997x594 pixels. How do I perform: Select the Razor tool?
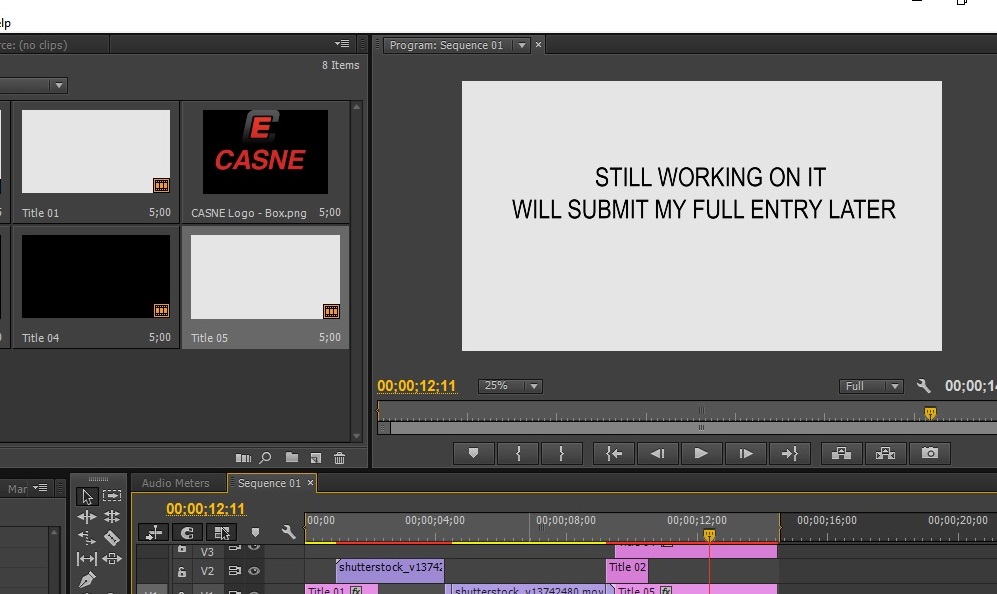click(x=112, y=538)
